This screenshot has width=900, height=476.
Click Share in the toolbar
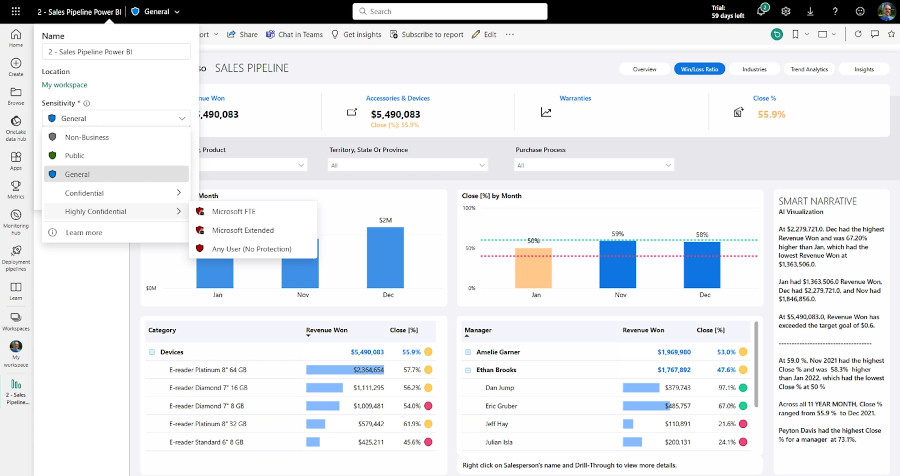pyautogui.click(x=242, y=34)
